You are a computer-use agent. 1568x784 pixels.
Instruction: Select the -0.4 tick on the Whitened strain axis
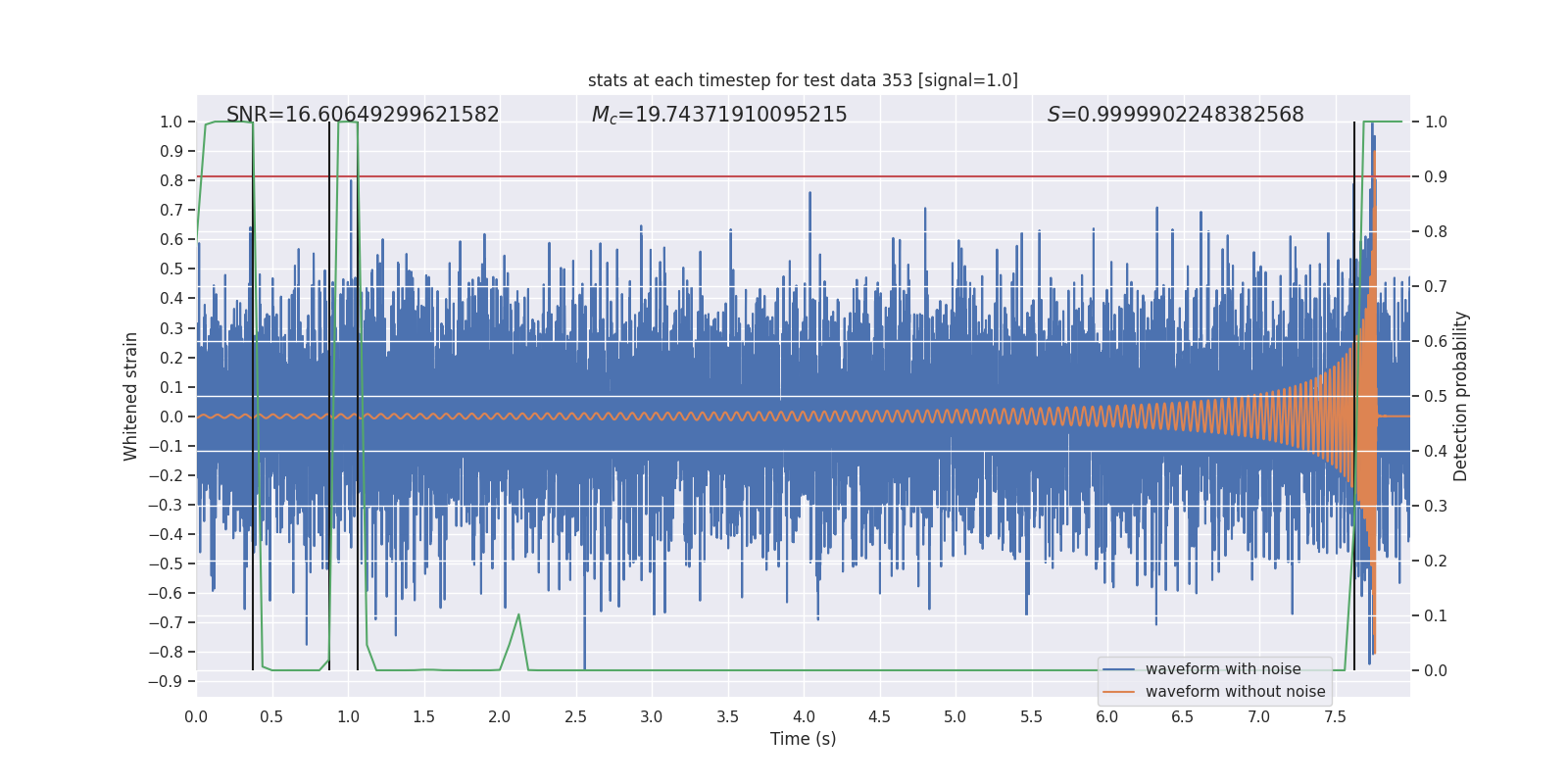[x=166, y=534]
